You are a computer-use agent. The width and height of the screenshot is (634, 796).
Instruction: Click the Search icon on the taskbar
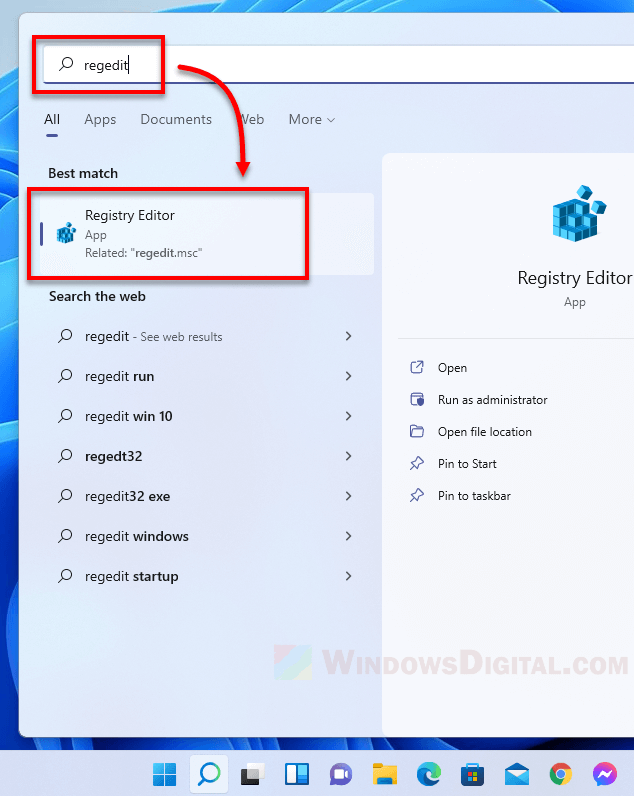pos(209,774)
